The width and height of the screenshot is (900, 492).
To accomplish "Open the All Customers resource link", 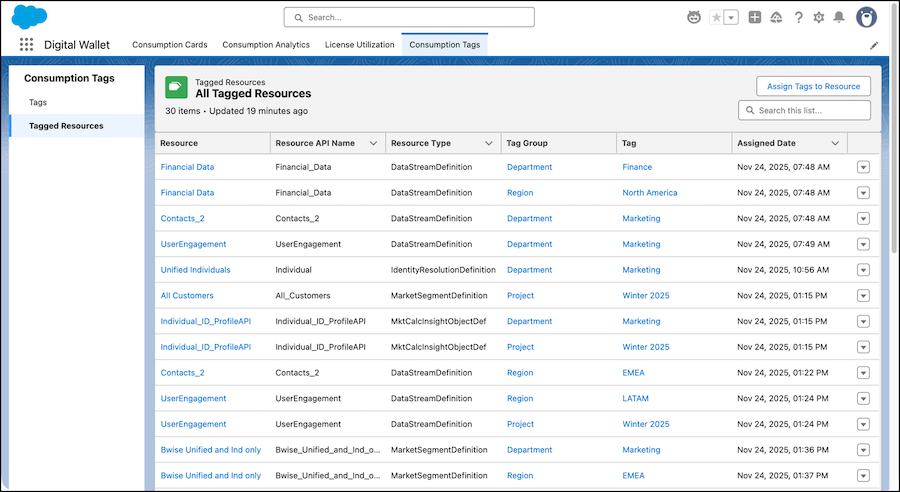I will (187, 296).
